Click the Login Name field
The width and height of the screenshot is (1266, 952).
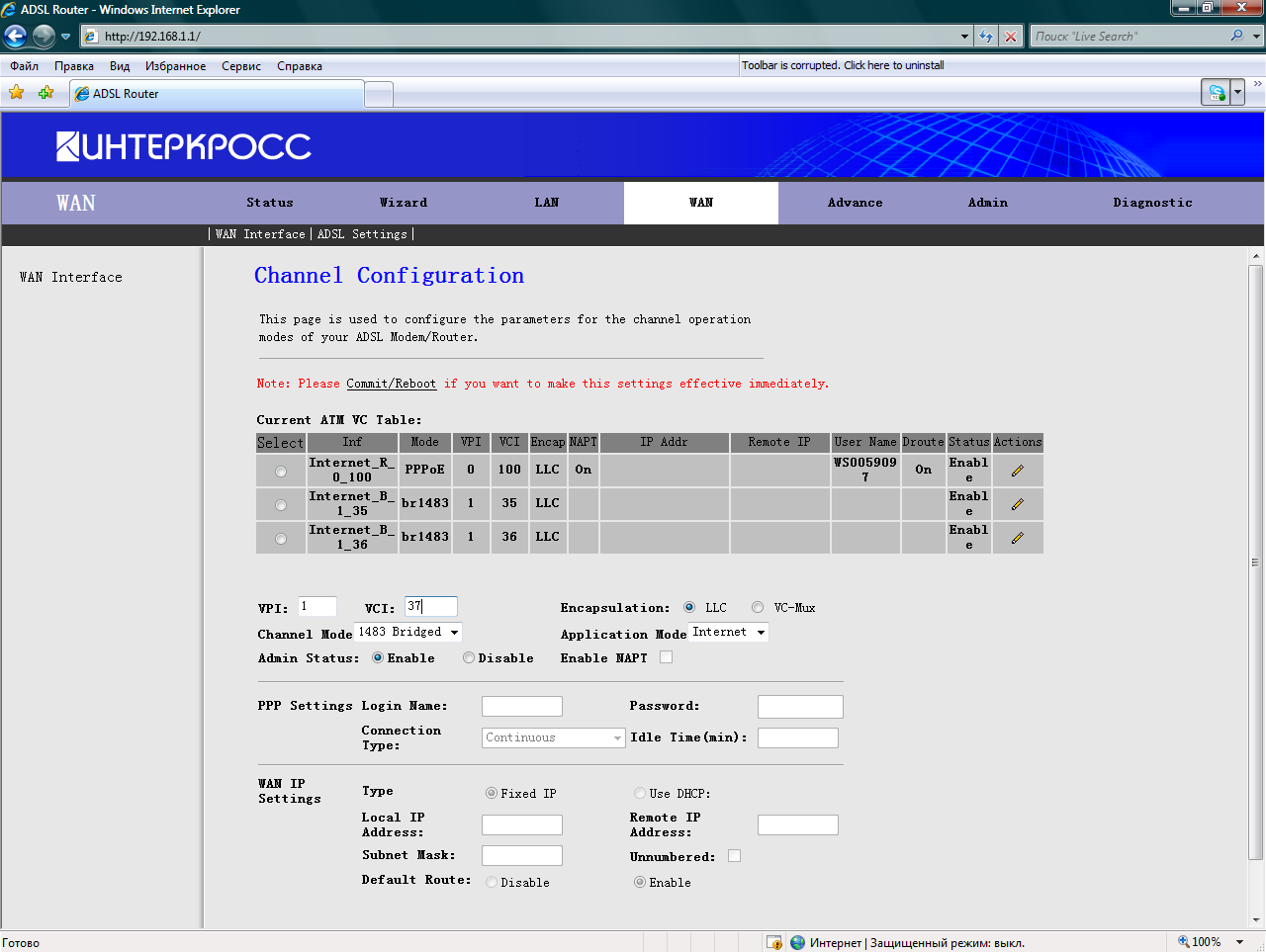point(522,706)
